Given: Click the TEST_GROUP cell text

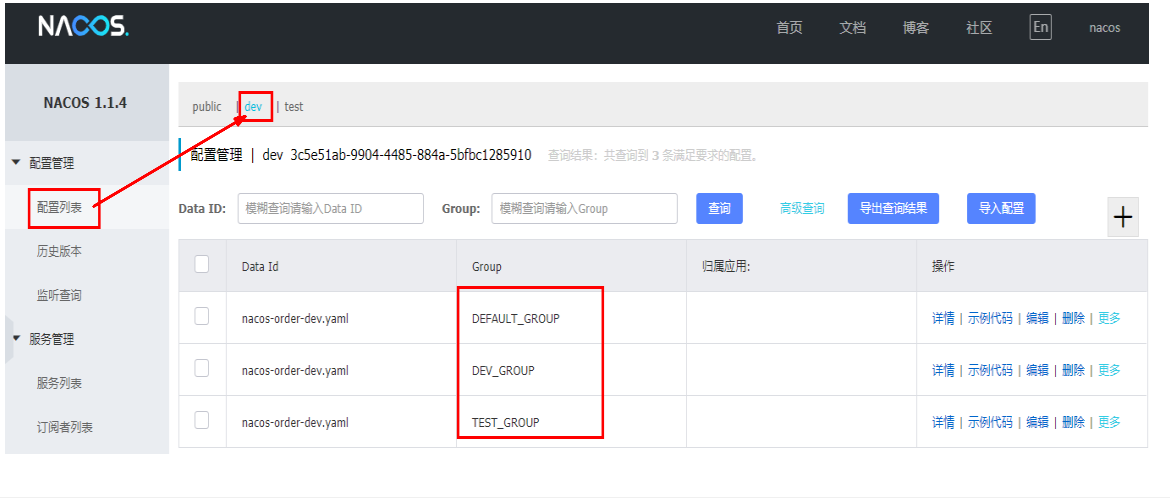Looking at the screenshot, I should pyautogui.click(x=505, y=423).
